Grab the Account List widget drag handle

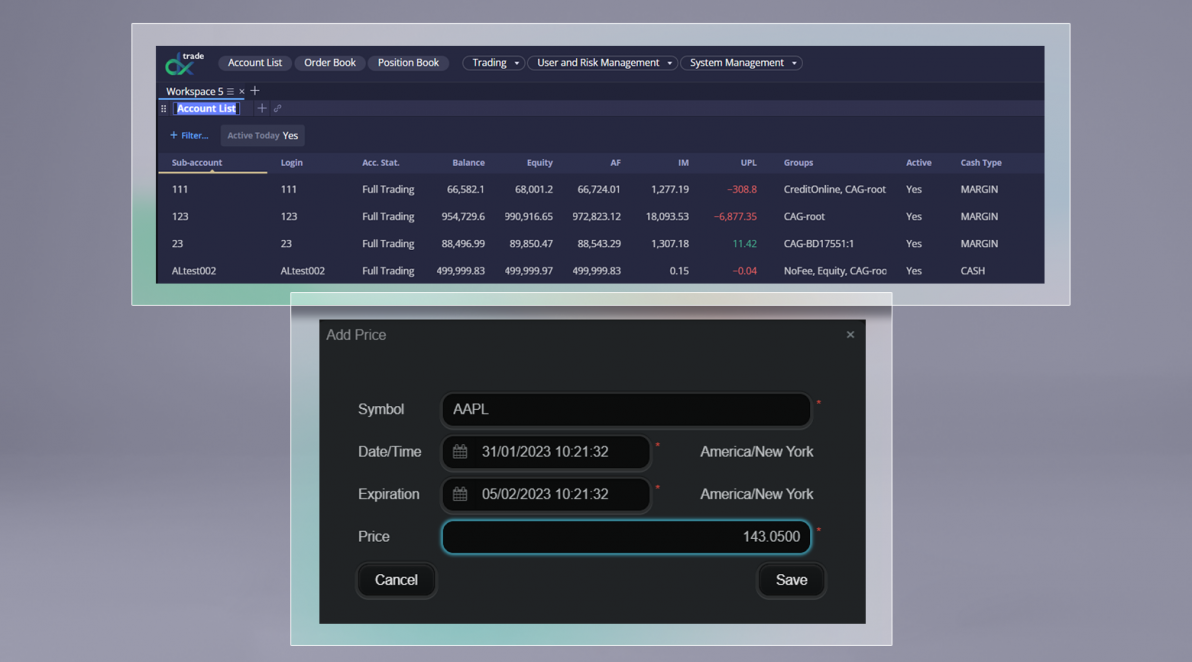tap(164, 109)
